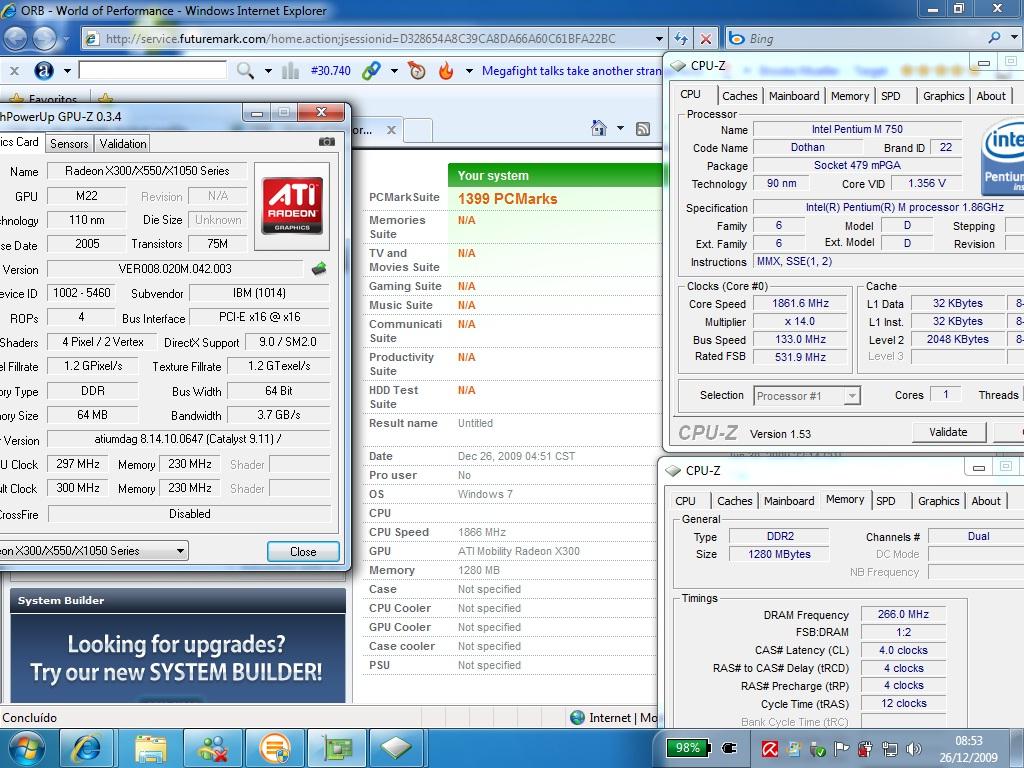This screenshot has height=768, width=1024.
Task: Click the Megafight talks news headline link
Action: (x=572, y=71)
